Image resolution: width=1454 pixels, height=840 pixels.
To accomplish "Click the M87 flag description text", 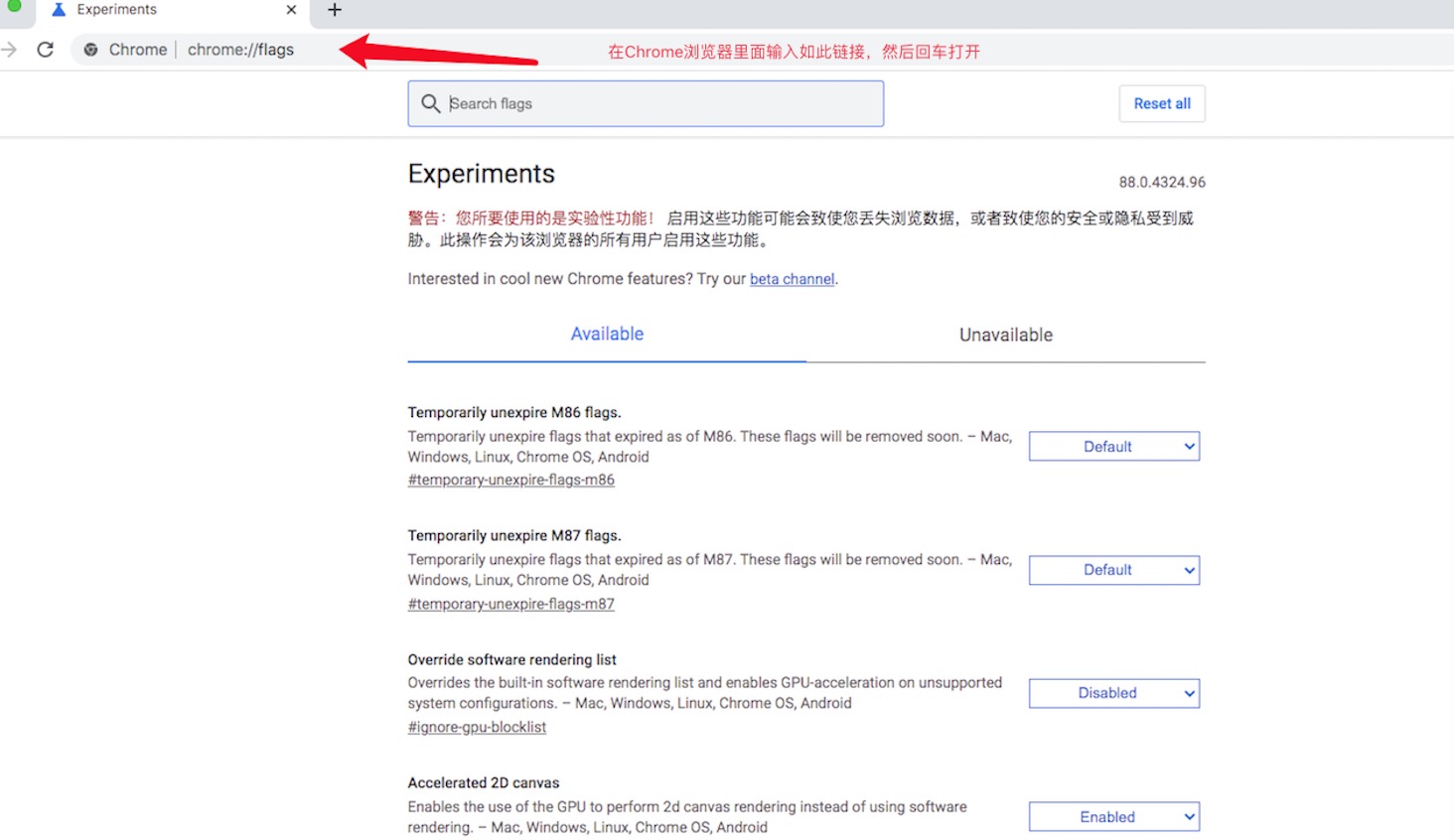I will (x=710, y=570).
